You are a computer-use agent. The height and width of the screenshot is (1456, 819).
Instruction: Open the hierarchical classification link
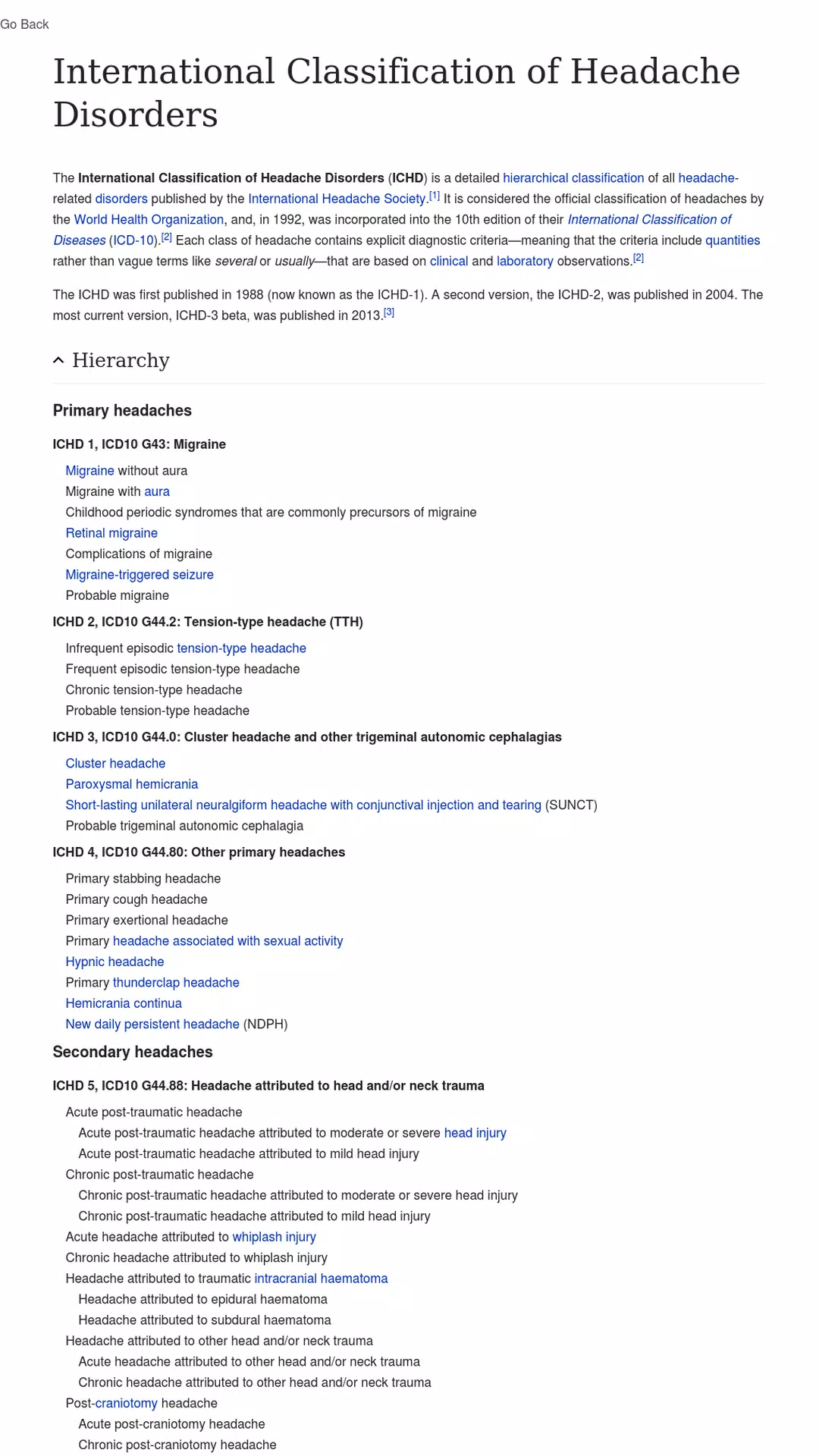(573, 178)
